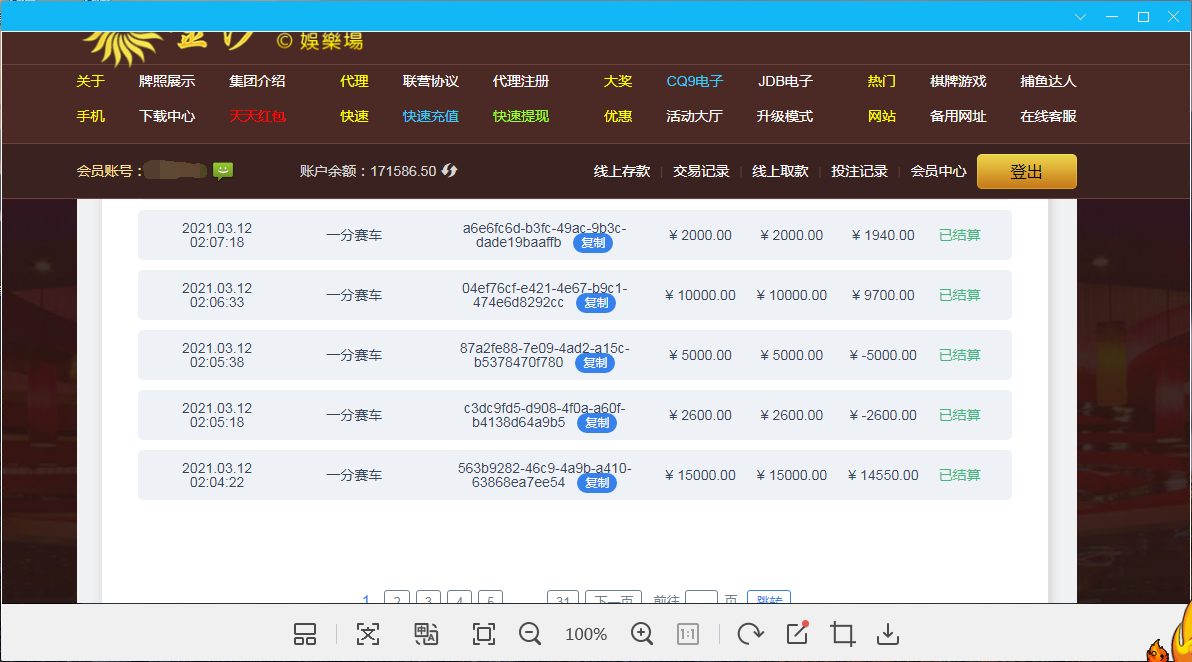The width and height of the screenshot is (1192, 662).
Task: Save the image with download icon
Action: [887, 634]
